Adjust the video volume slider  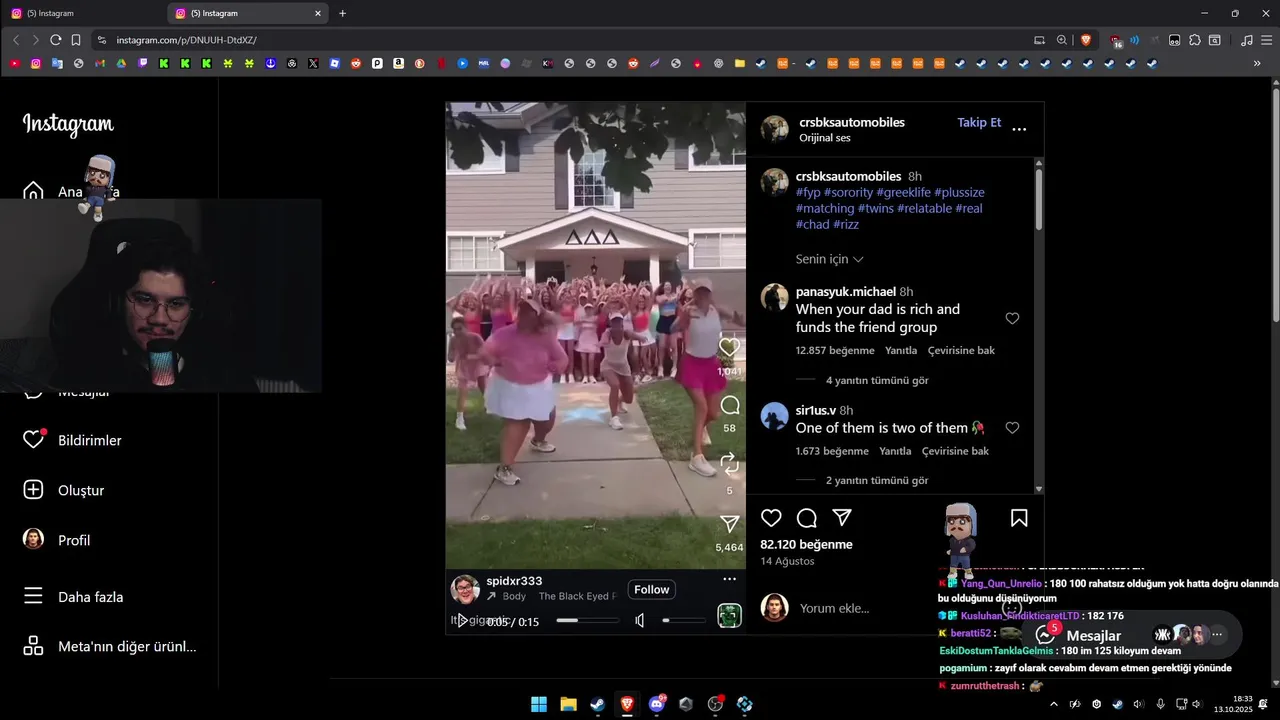684,621
